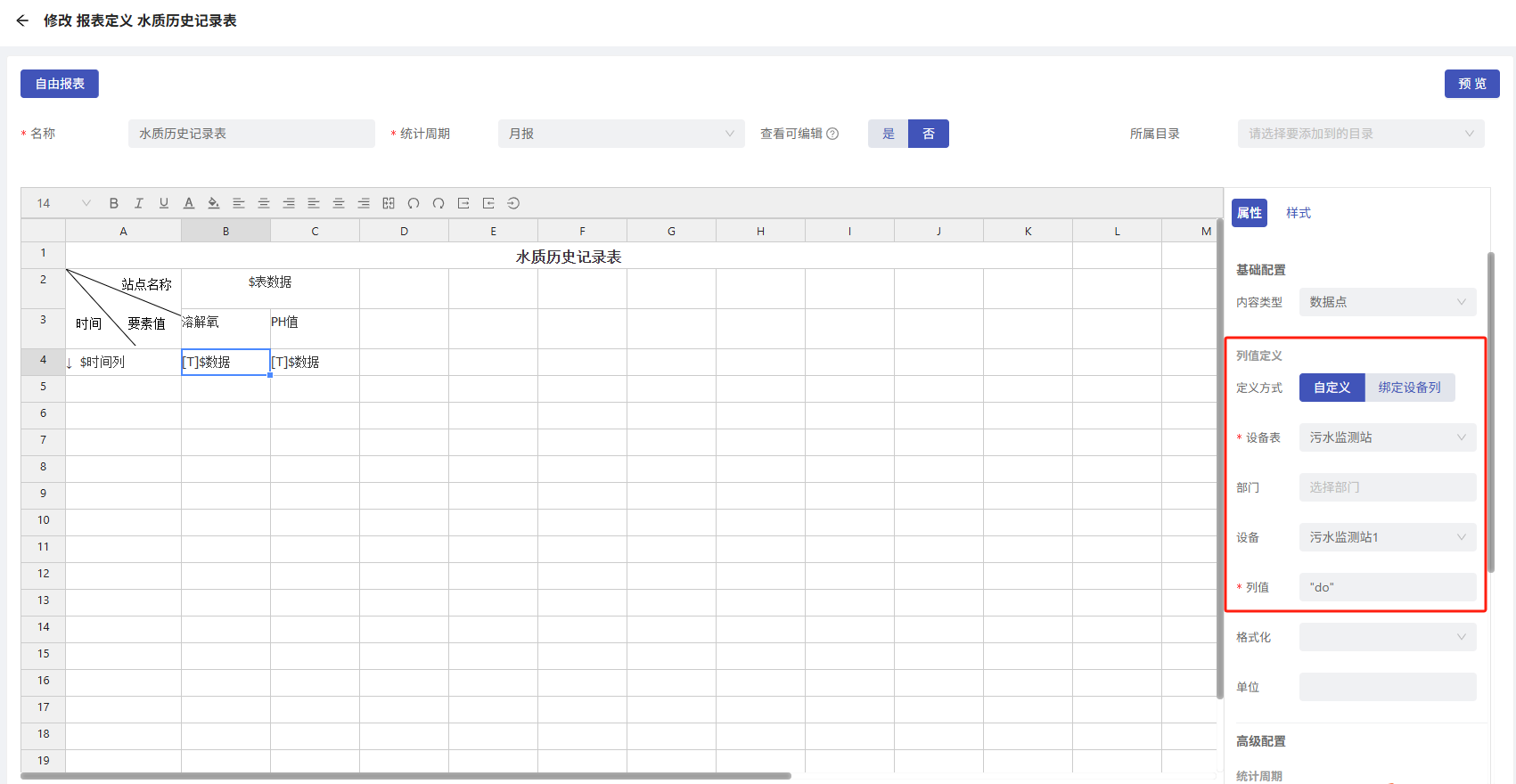
Task: Select row header 4
Action: [x=43, y=360]
